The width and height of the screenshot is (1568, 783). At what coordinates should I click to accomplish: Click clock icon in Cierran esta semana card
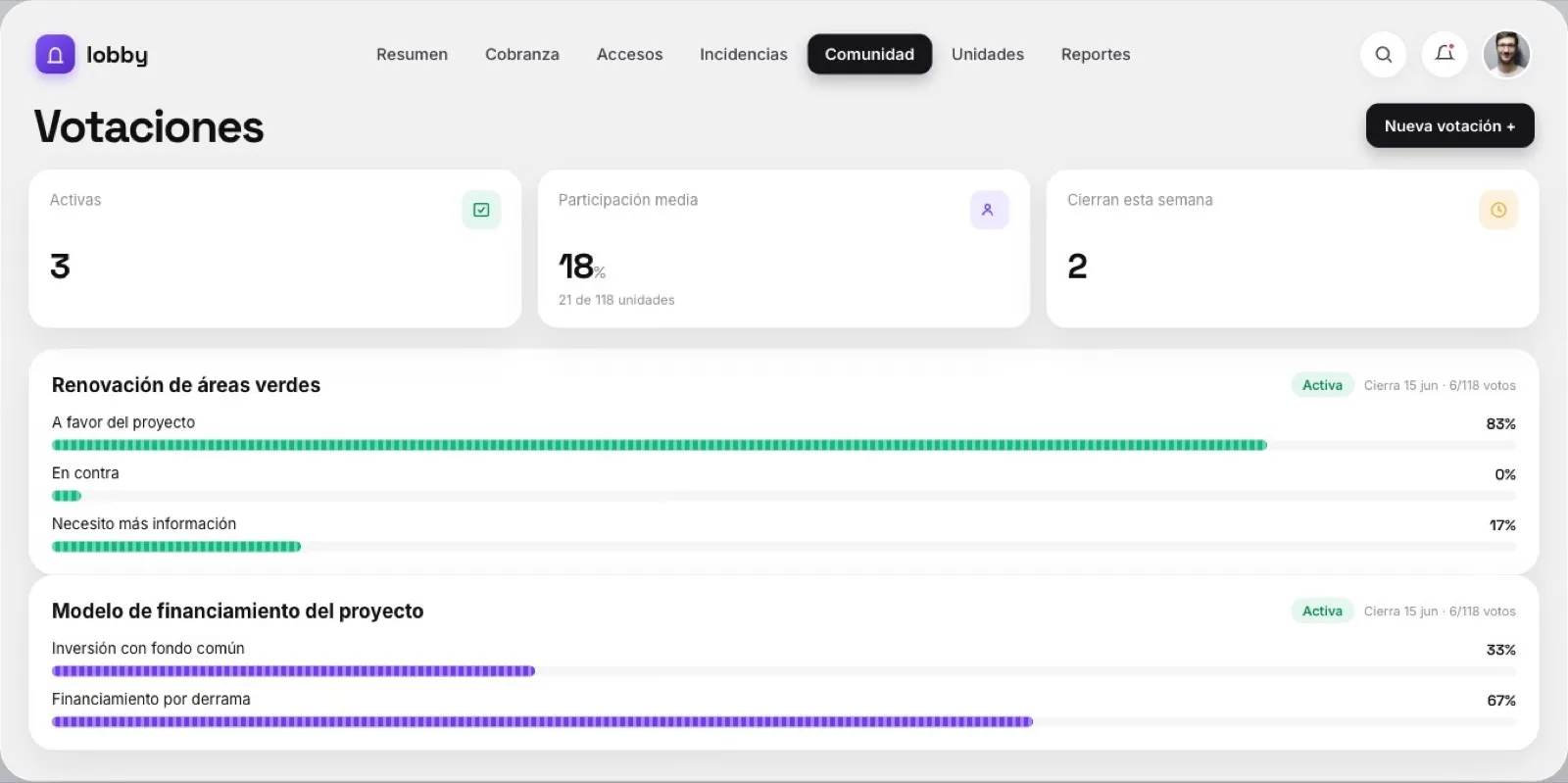(x=1497, y=210)
